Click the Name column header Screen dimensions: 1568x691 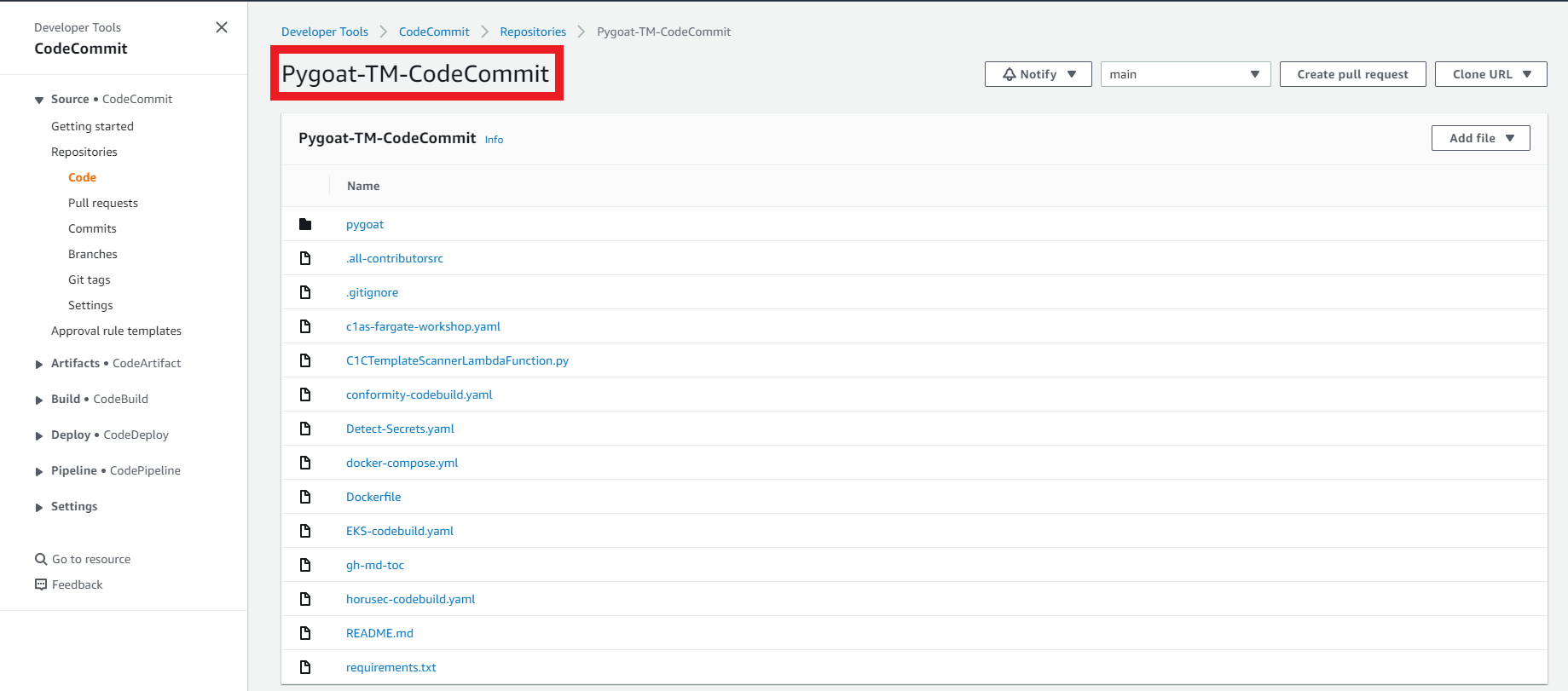[363, 186]
